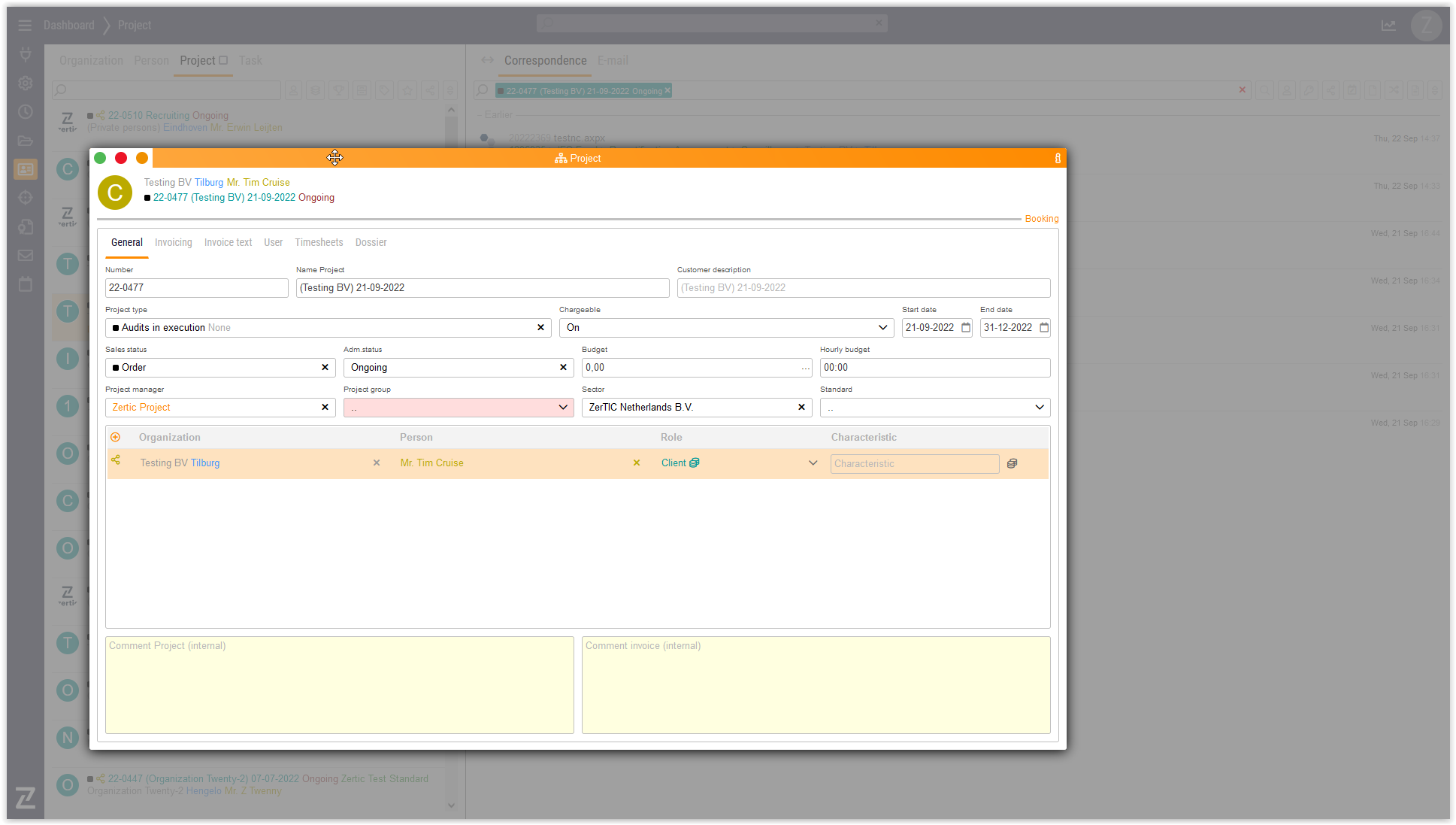Click the yellow Comment Project internal field
The image size is (1456, 825).
point(339,685)
